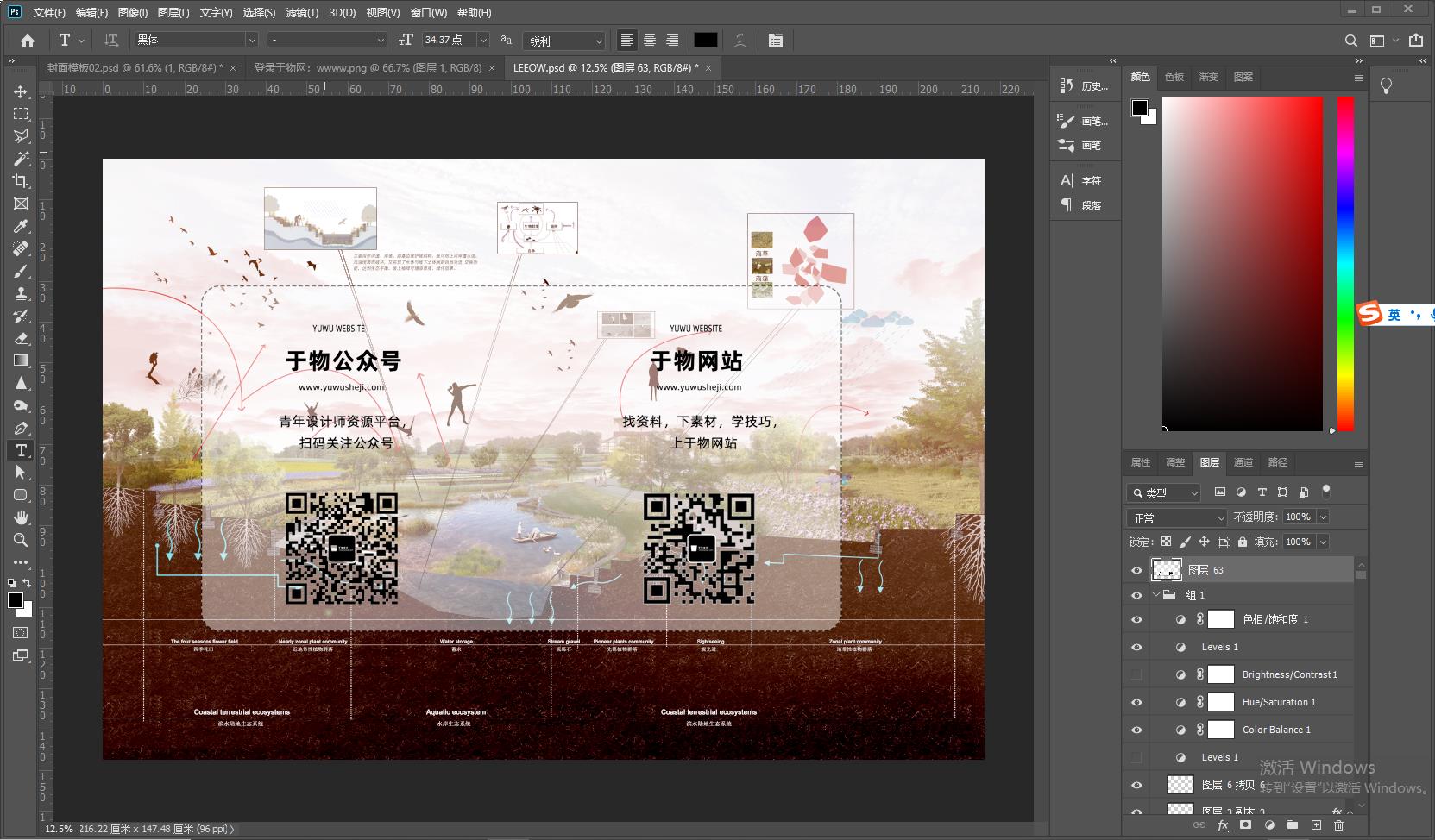Create a new group folder icon
The image size is (1435, 840).
point(1293,825)
